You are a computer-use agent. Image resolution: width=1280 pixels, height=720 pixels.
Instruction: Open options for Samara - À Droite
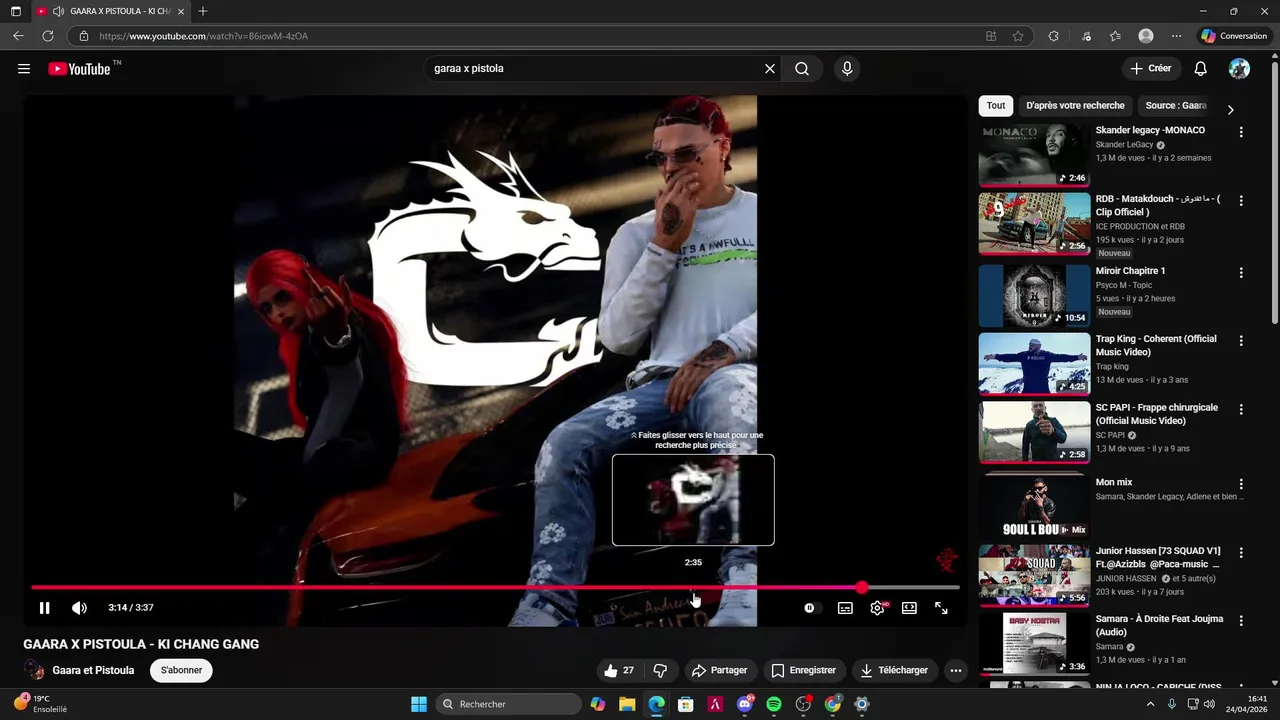coord(1241,621)
